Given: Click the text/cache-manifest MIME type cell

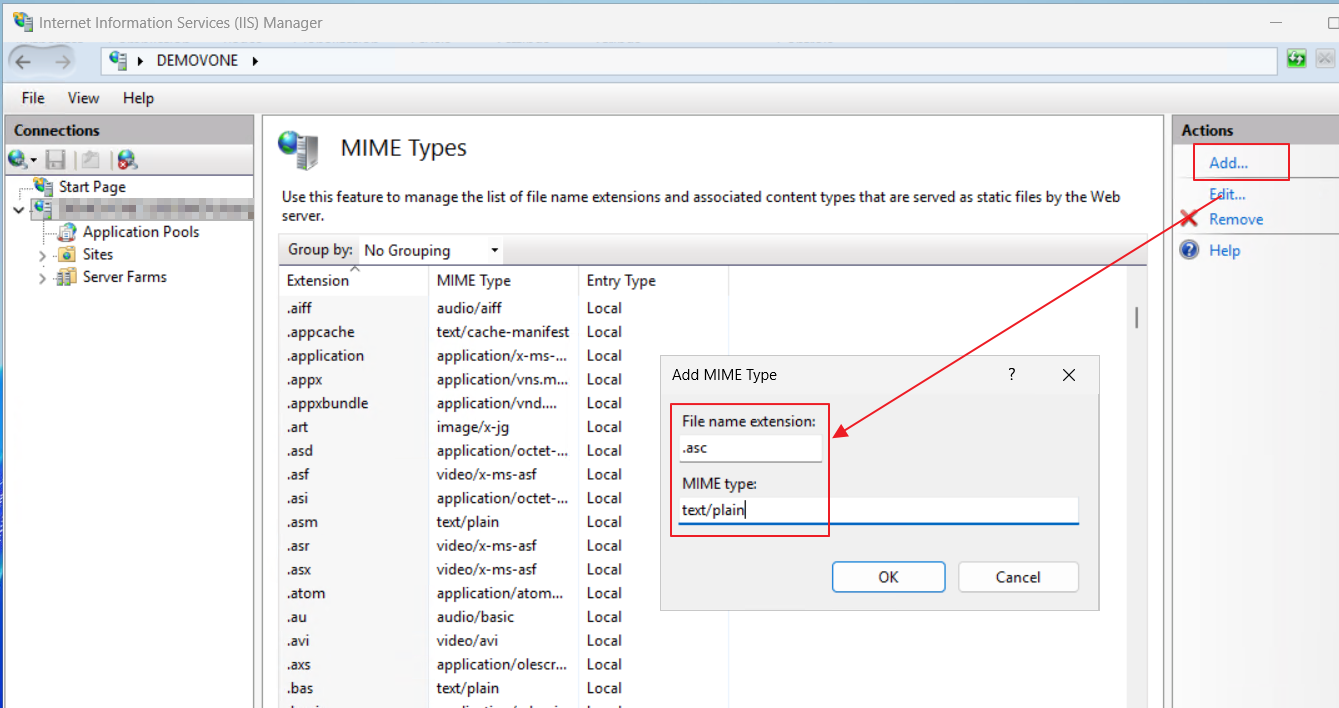Looking at the screenshot, I should click(x=503, y=332).
